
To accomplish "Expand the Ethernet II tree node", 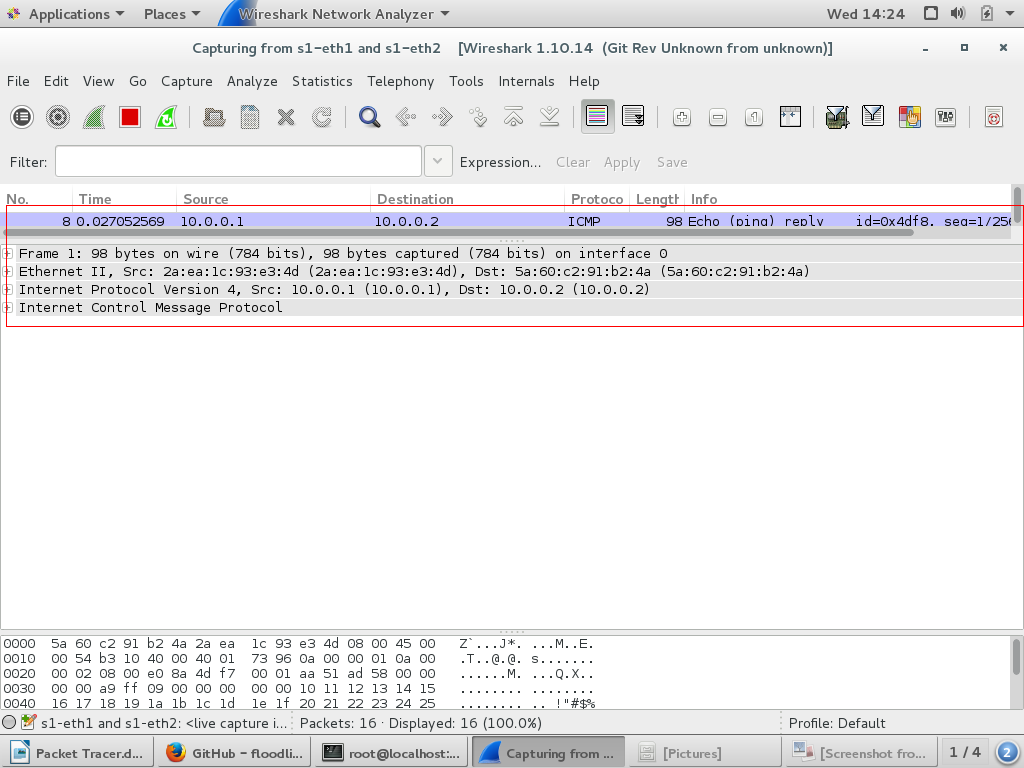I will [8, 272].
